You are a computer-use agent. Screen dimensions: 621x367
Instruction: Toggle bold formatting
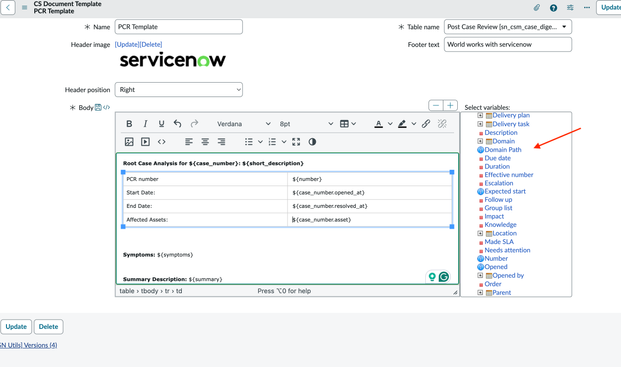click(129, 124)
